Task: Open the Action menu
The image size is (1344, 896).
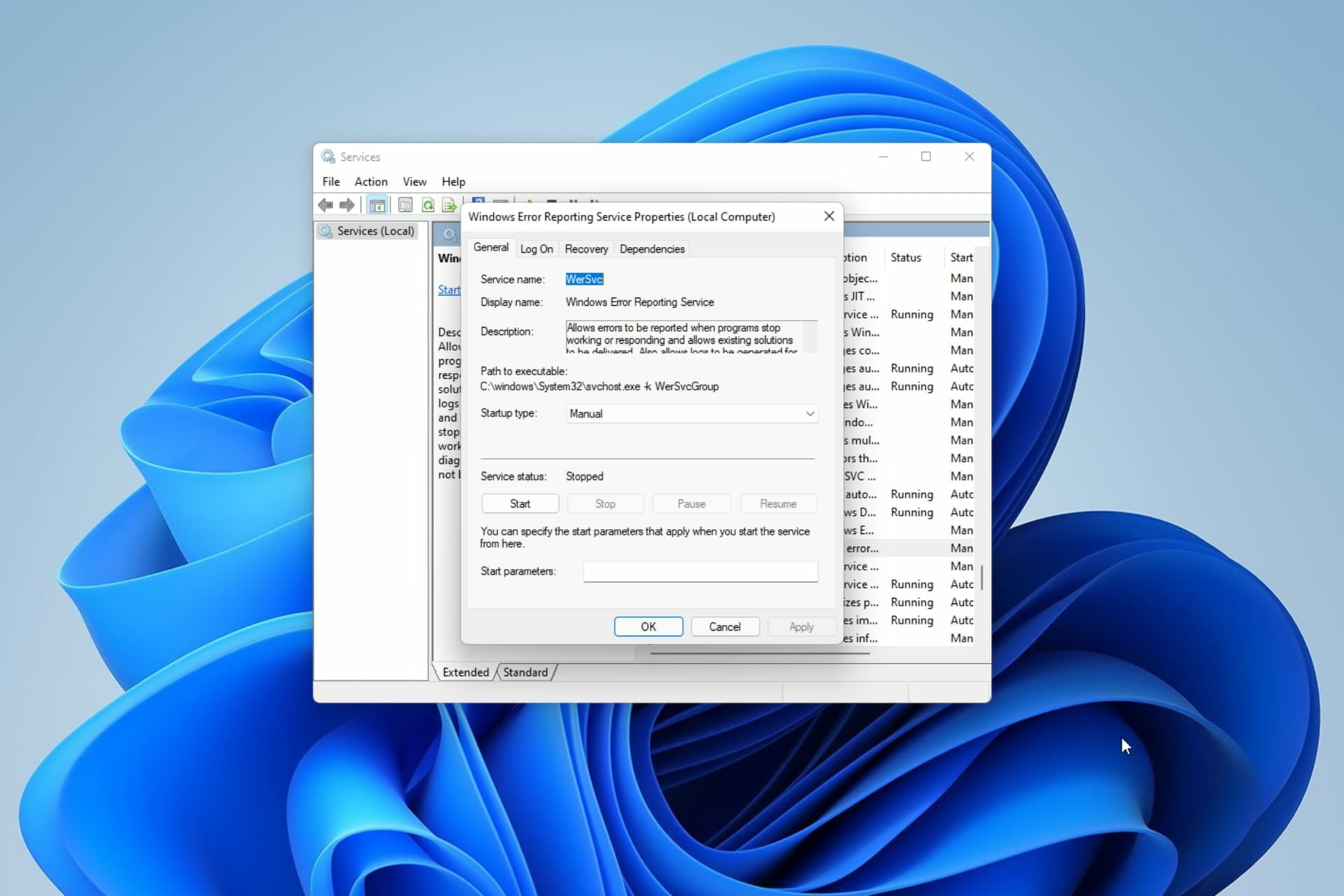Action: 371,181
